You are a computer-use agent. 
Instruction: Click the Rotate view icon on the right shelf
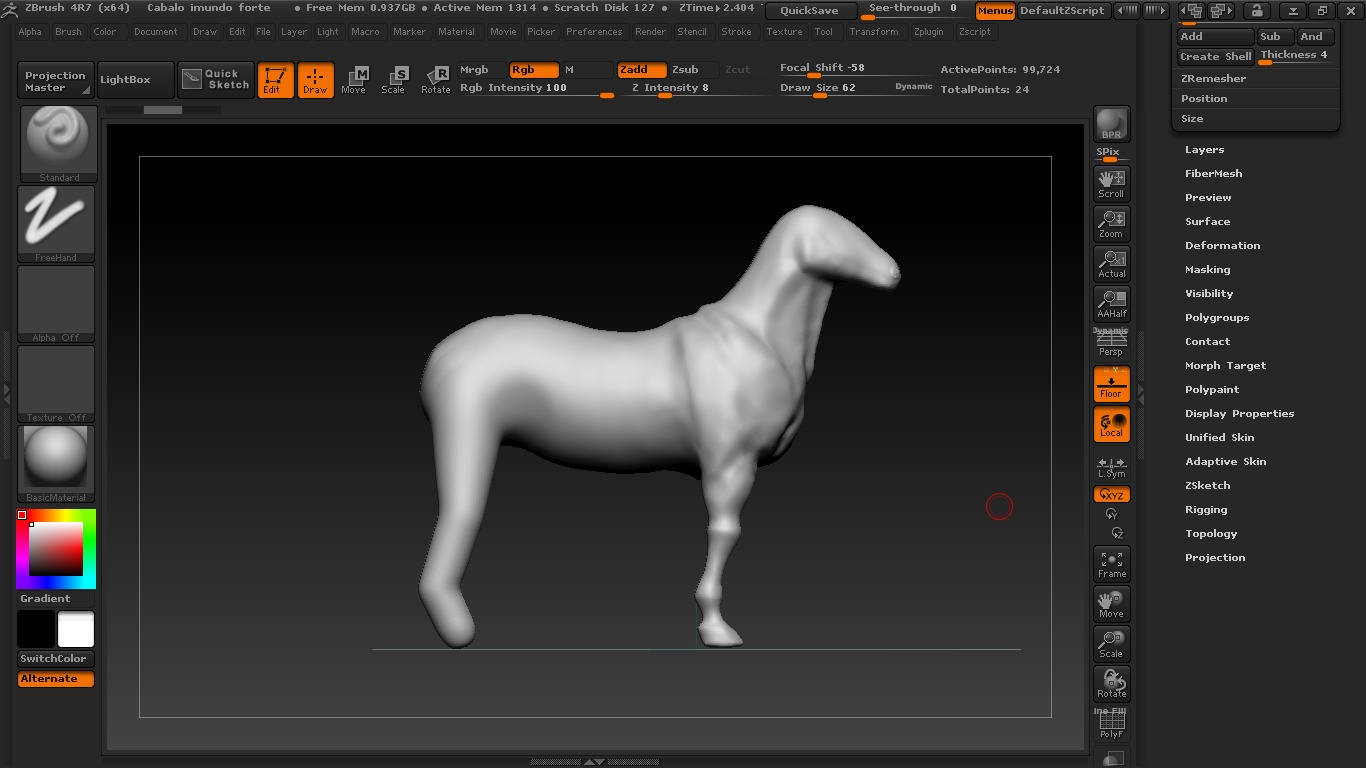[x=1111, y=684]
